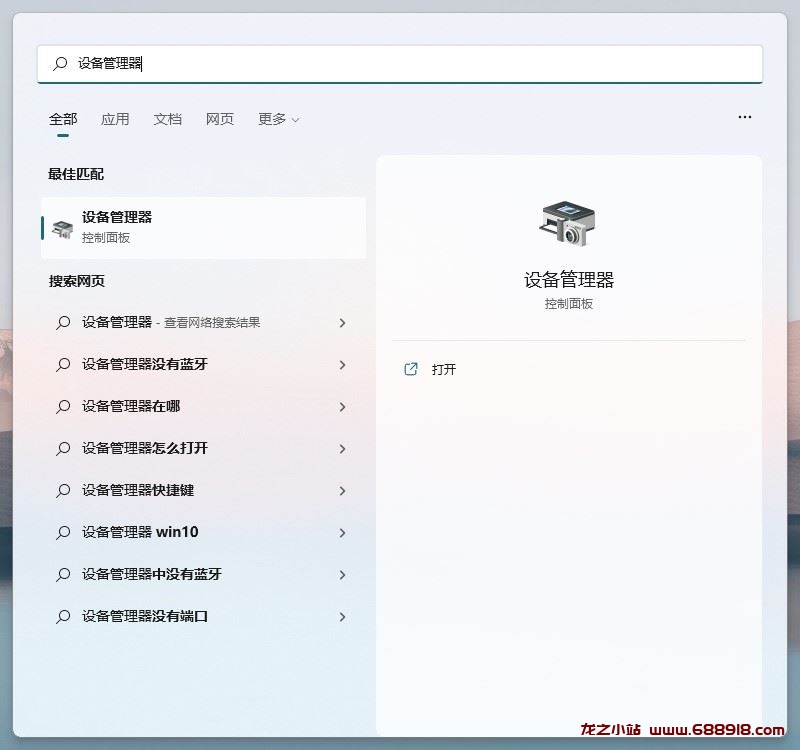Image resolution: width=800 pixels, height=750 pixels.
Task: Click search icon beside 设备管理器快捷键
Action: click(x=63, y=490)
